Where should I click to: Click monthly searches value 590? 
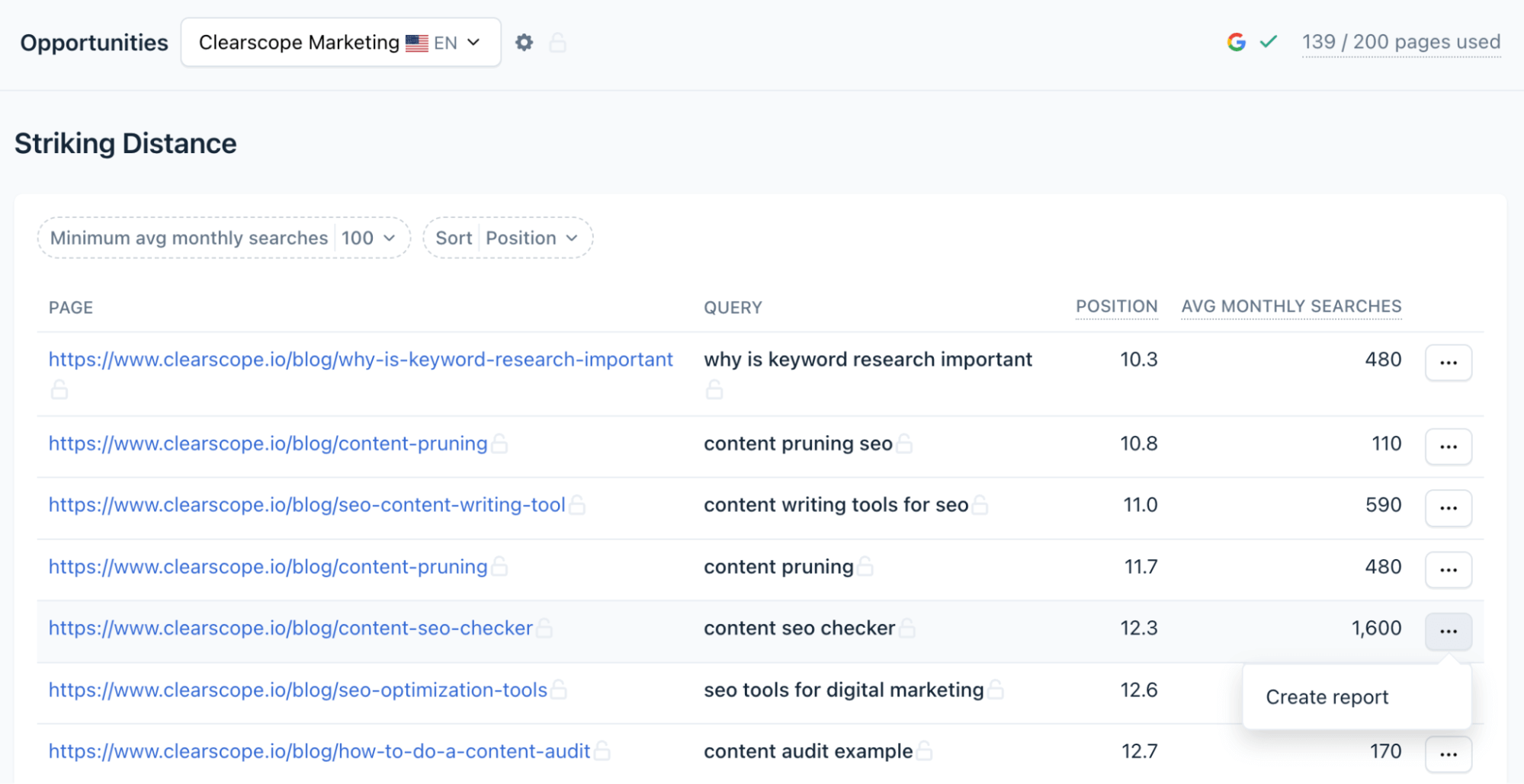(x=1384, y=504)
